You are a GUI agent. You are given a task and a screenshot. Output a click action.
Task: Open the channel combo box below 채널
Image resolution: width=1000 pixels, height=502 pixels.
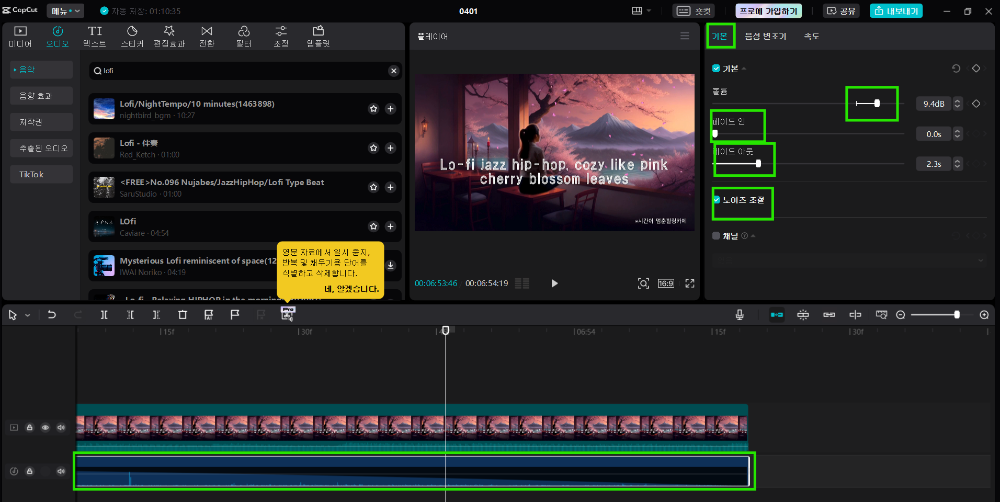click(x=849, y=260)
